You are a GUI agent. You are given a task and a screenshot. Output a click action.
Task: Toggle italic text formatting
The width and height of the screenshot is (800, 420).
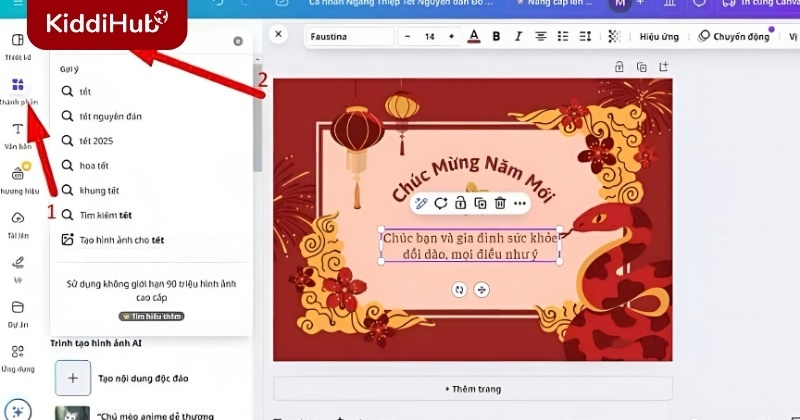click(x=517, y=37)
